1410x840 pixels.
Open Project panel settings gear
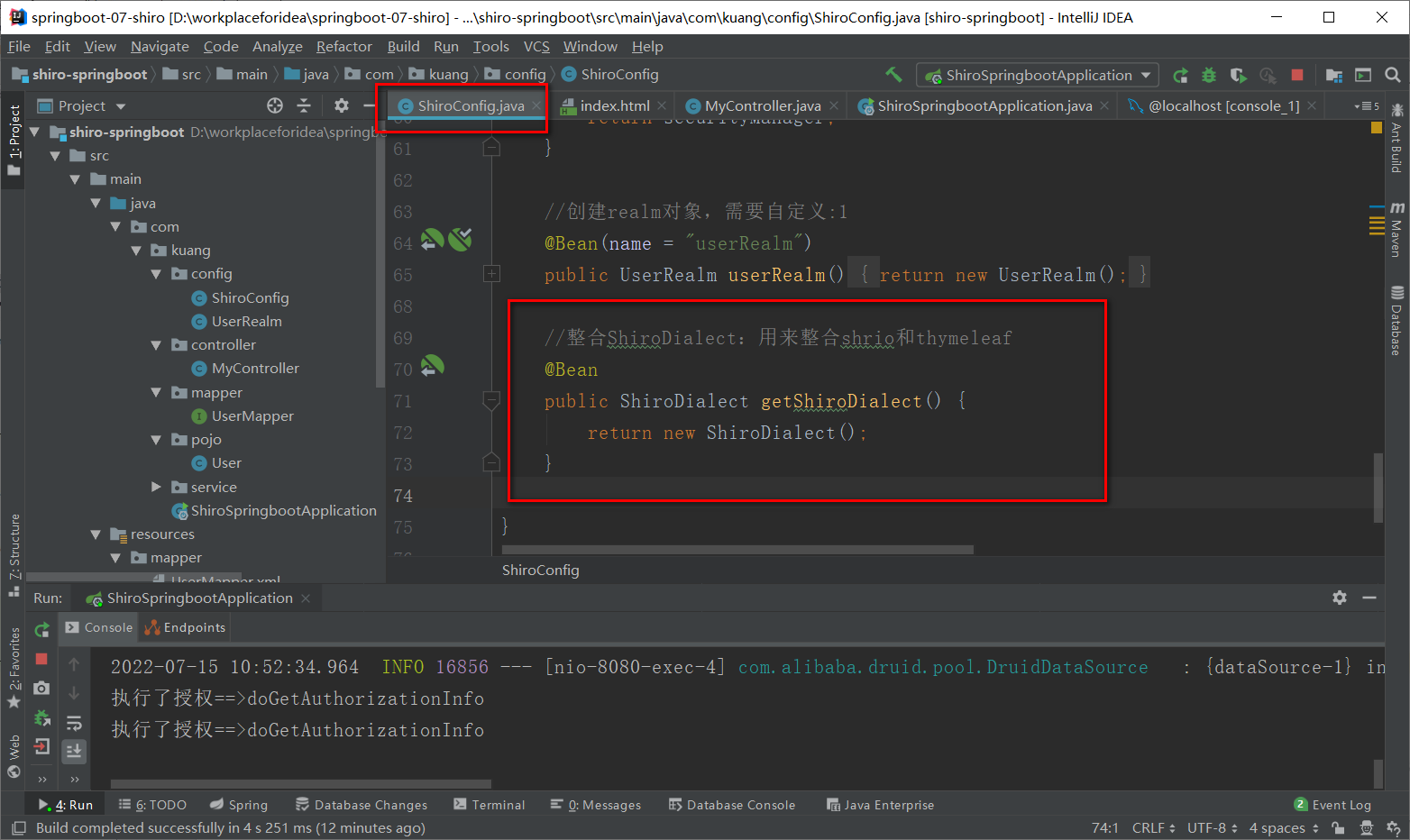[x=341, y=105]
